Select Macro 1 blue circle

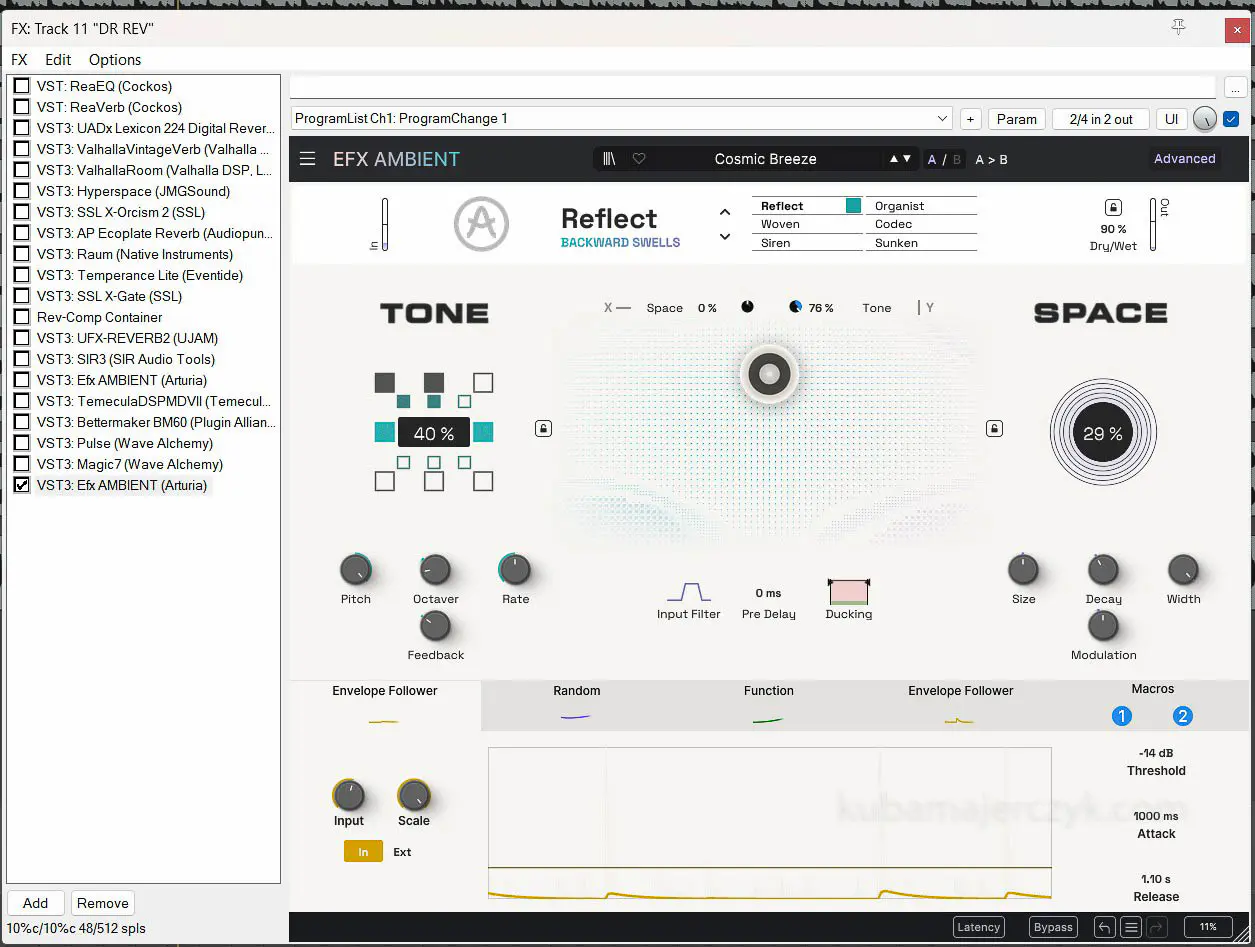coord(1122,716)
